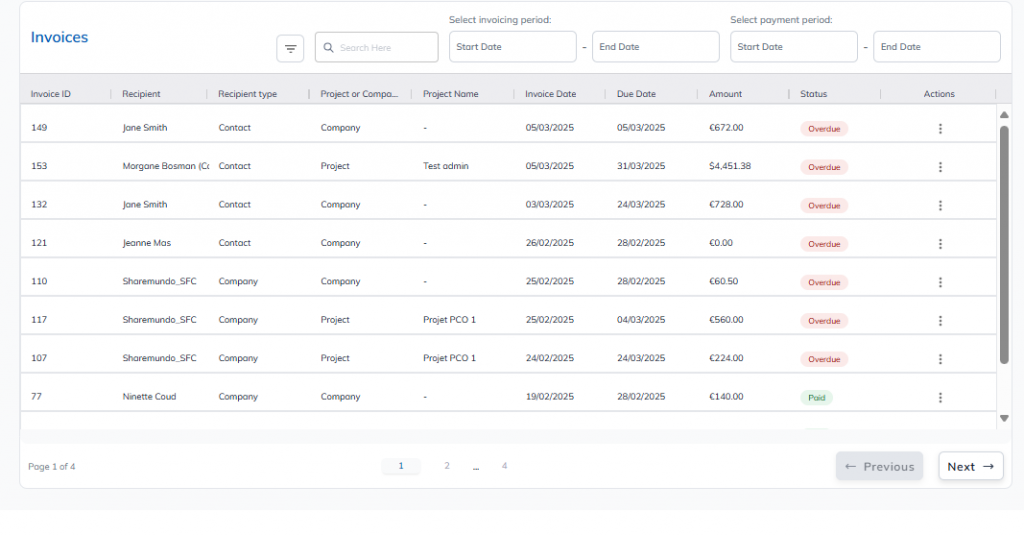Click the Previous page button
The height and width of the screenshot is (535, 1024).
(879, 466)
